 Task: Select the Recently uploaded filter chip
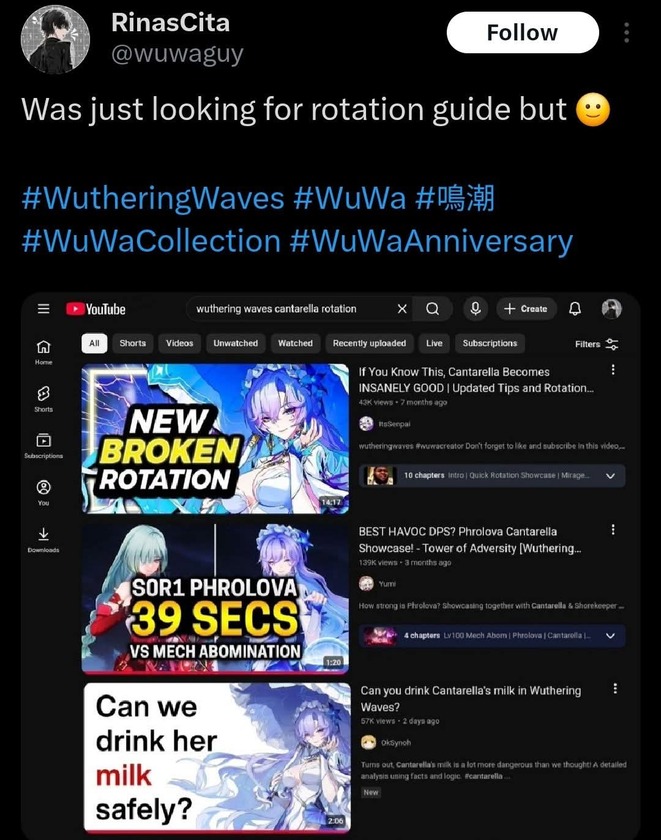[x=369, y=343]
